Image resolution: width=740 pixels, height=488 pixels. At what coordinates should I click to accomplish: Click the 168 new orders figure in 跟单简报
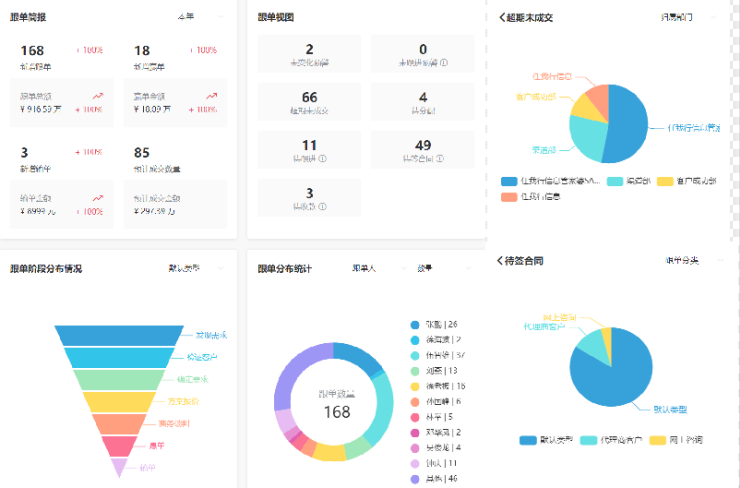pos(32,50)
